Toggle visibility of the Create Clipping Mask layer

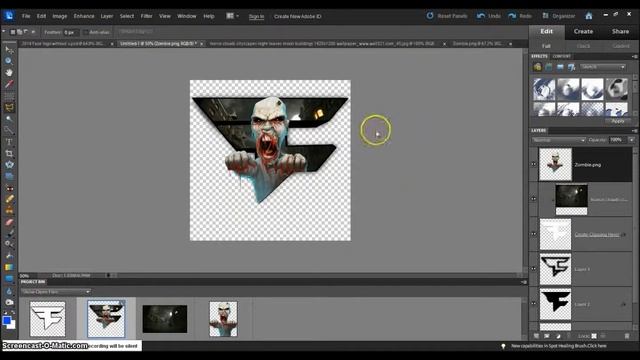pos(533,234)
